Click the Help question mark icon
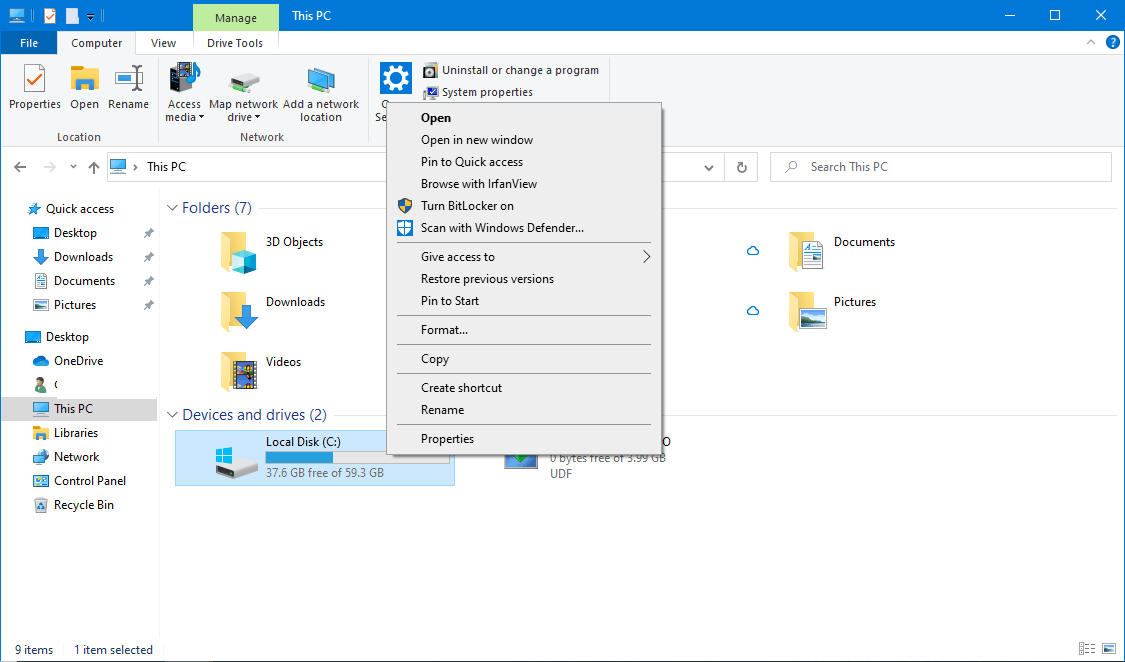The image size is (1125, 662). [x=1112, y=42]
